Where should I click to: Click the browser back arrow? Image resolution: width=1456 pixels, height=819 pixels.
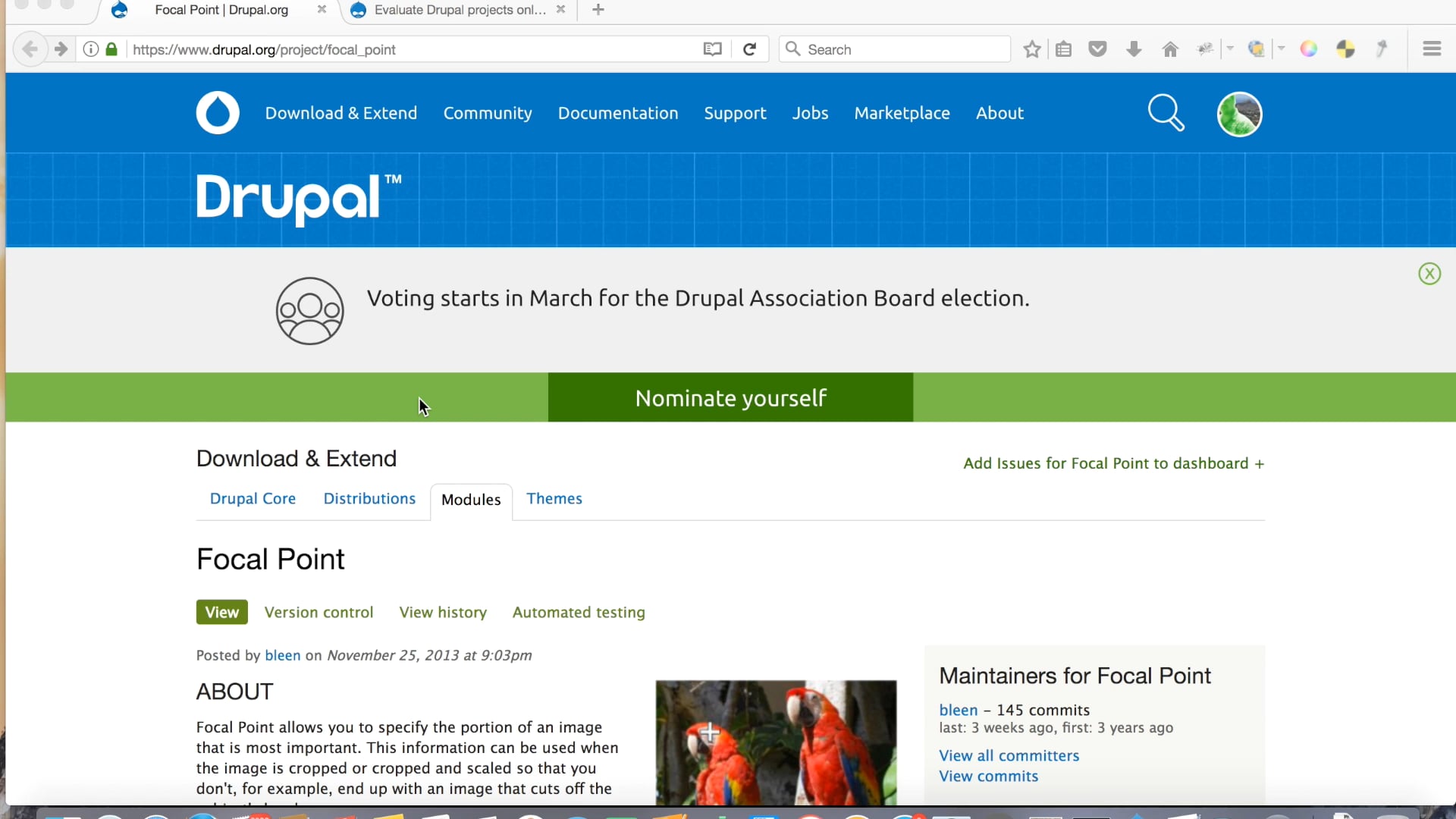pyautogui.click(x=30, y=49)
